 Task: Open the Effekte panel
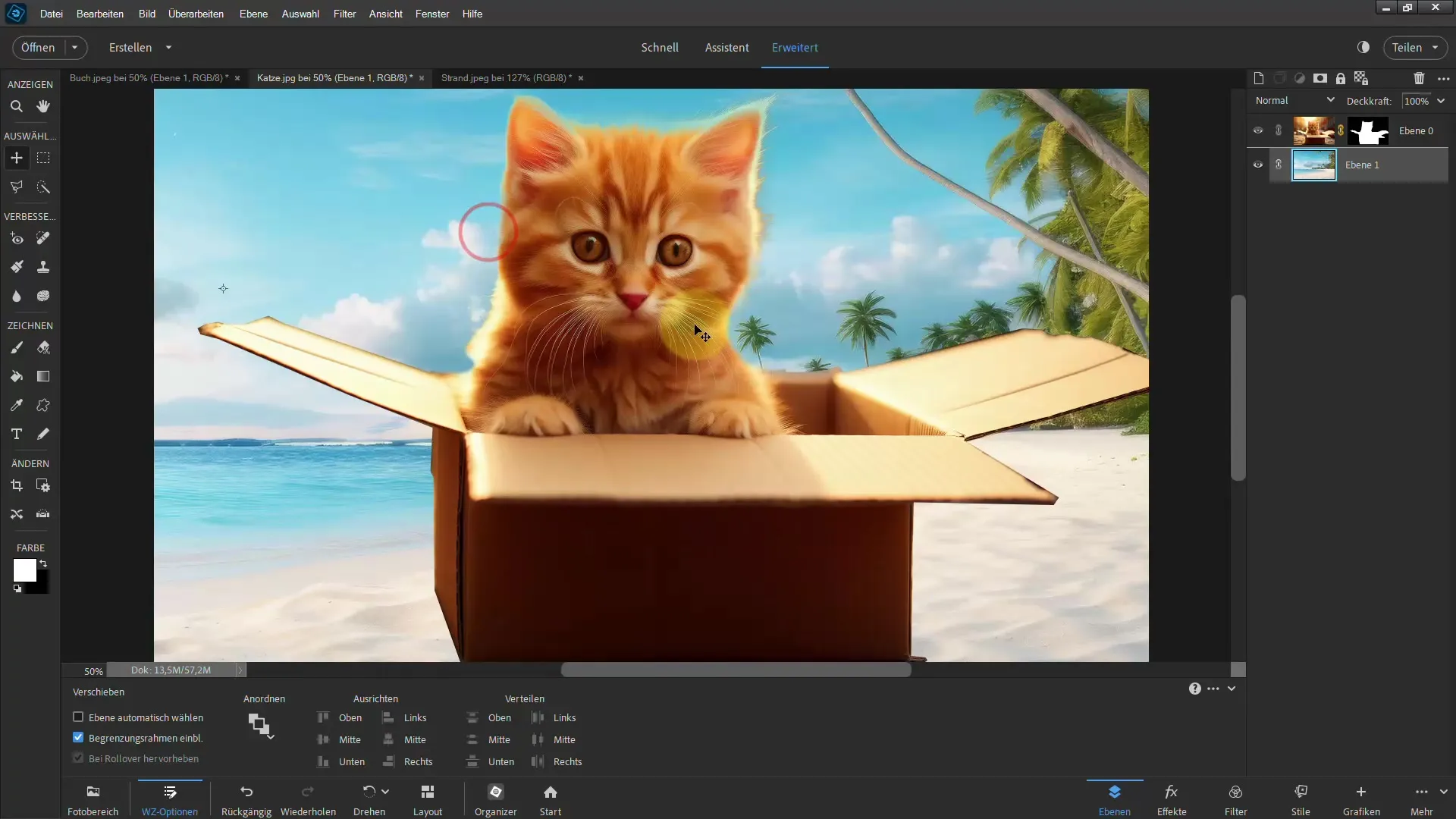pos(1172,800)
